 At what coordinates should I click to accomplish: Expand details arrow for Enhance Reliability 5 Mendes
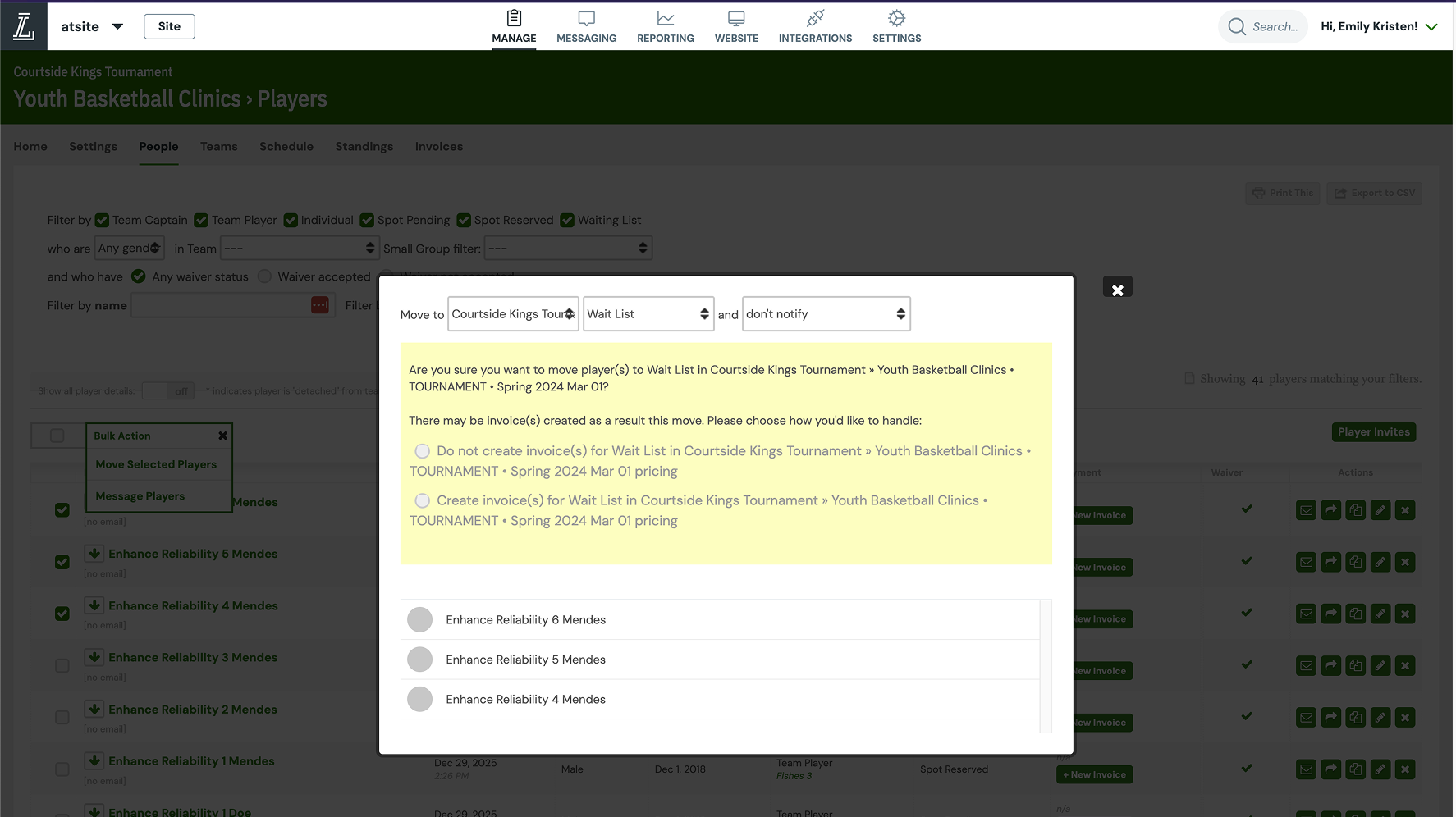(x=94, y=554)
